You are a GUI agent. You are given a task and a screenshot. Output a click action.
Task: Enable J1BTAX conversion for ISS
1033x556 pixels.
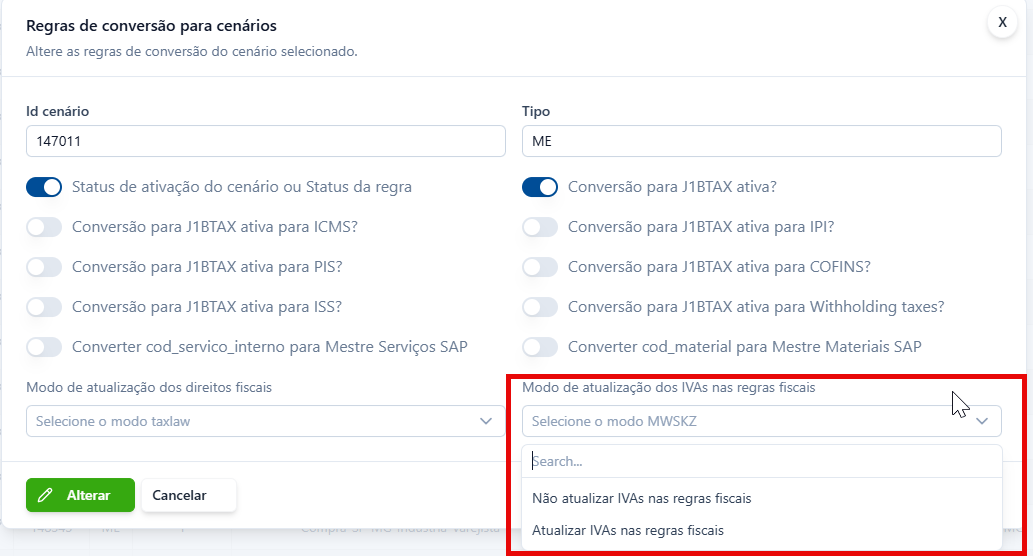44,307
